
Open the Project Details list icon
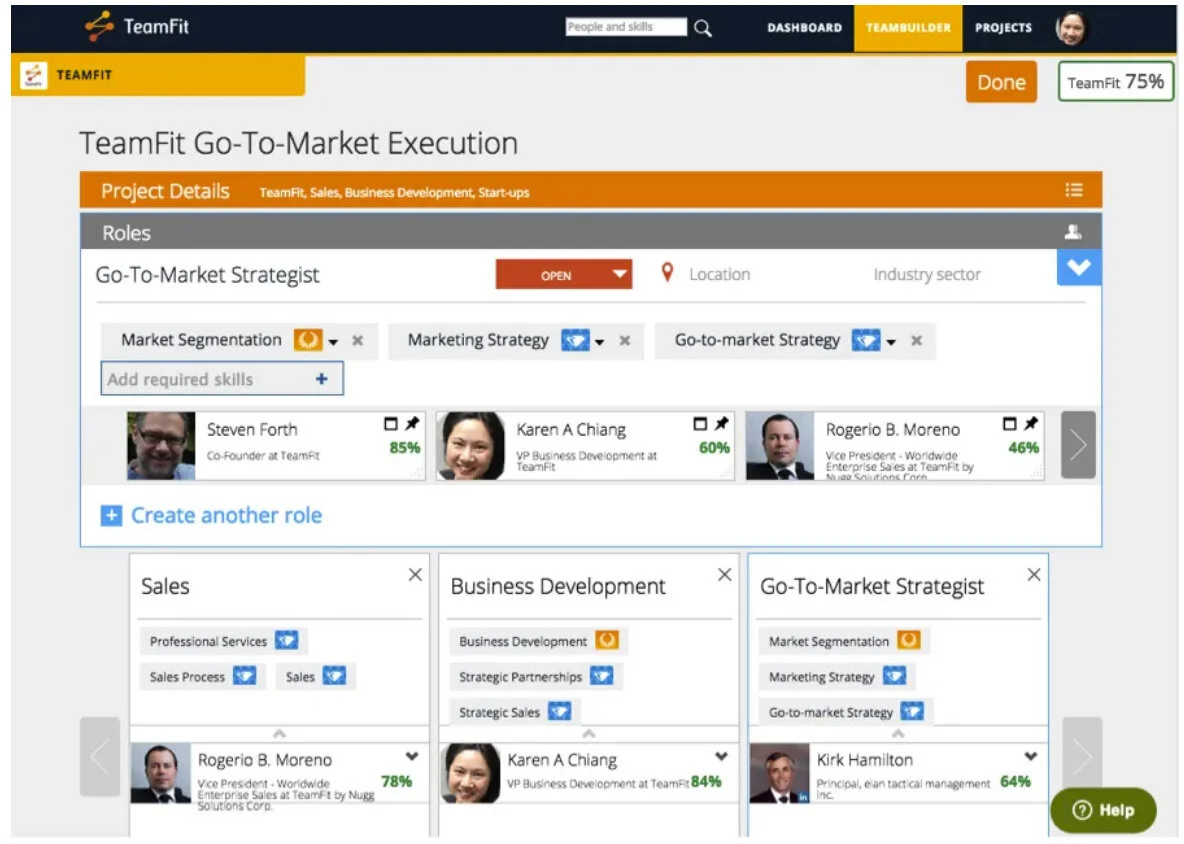(x=1074, y=190)
